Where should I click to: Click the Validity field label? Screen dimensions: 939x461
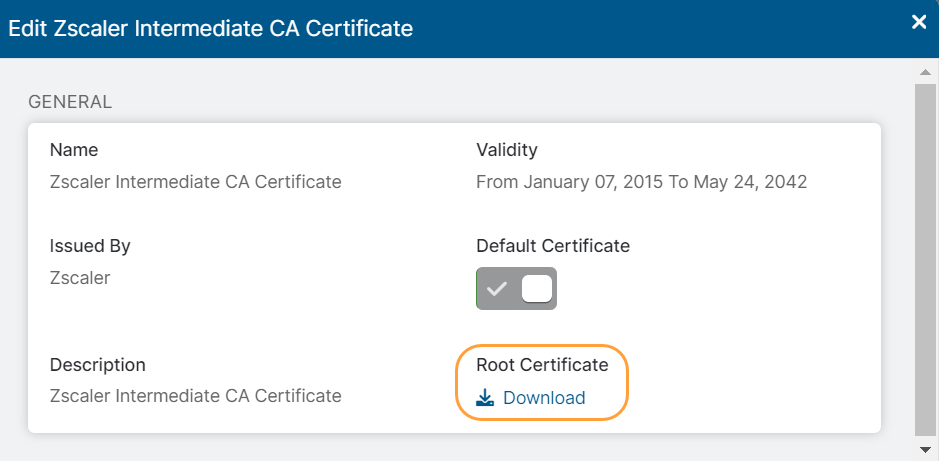point(506,150)
